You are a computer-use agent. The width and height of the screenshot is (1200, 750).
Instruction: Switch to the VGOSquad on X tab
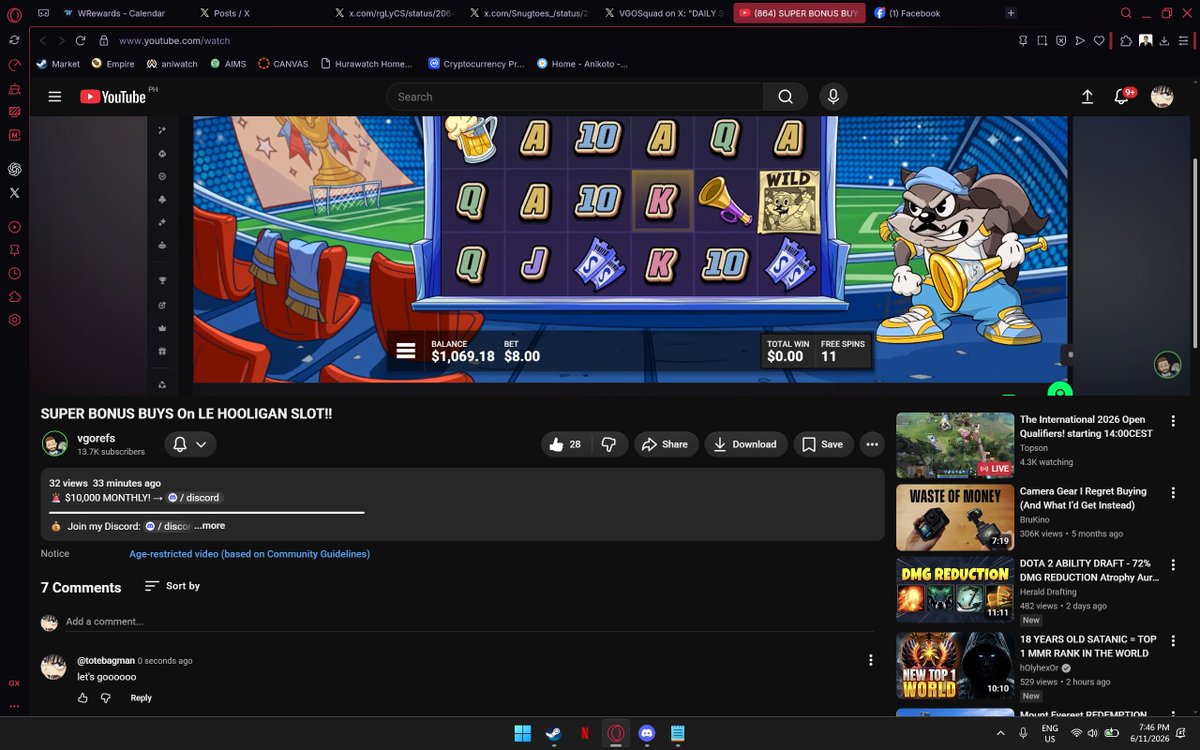664,13
